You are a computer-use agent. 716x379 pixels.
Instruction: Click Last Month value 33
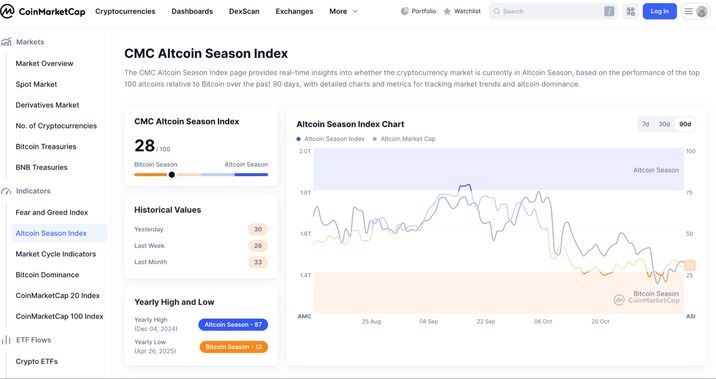[x=258, y=262]
